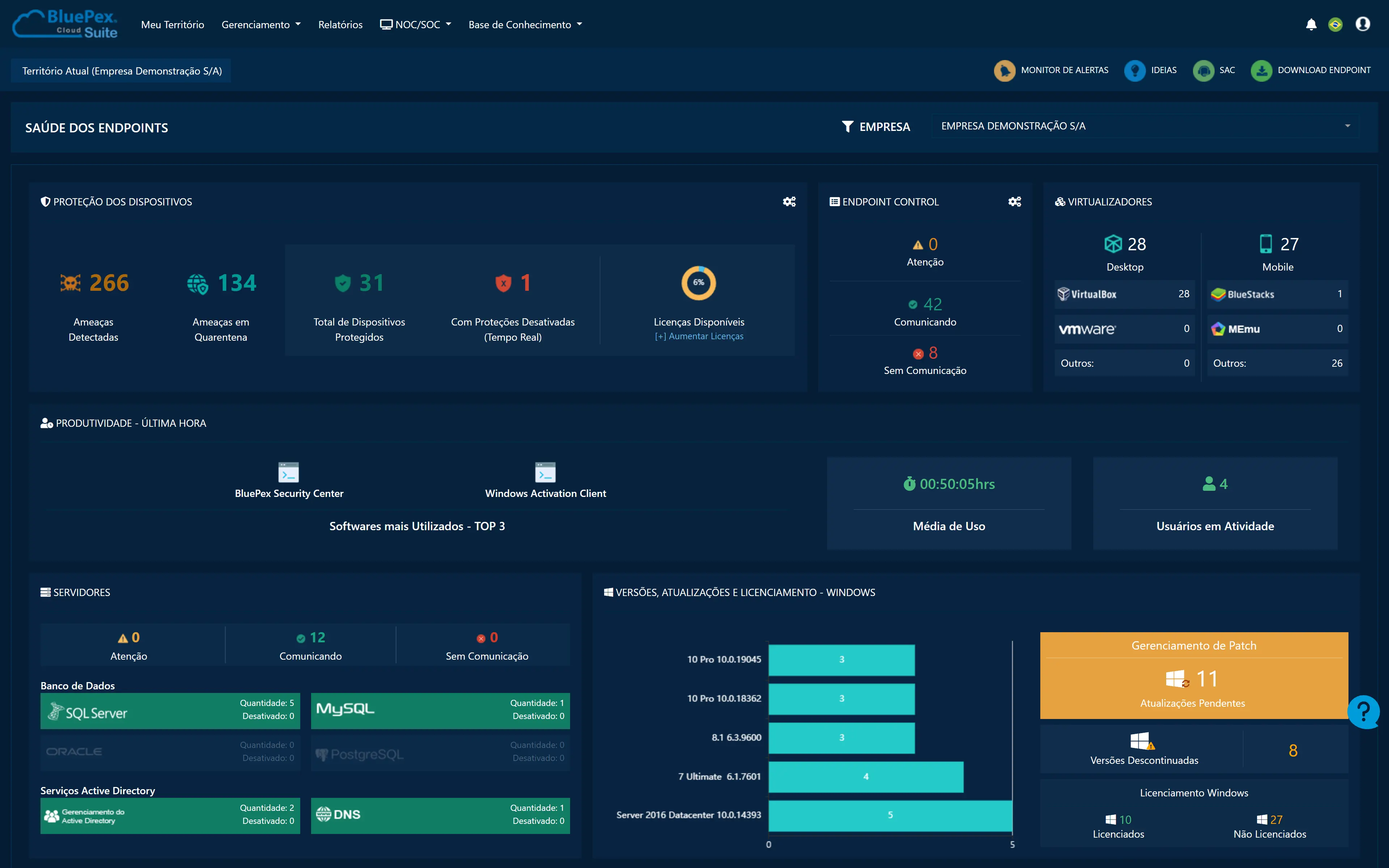Click the Usuários em Atividade user icon
Screen dimensions: 1389x868
click(x=1209, y=484)
